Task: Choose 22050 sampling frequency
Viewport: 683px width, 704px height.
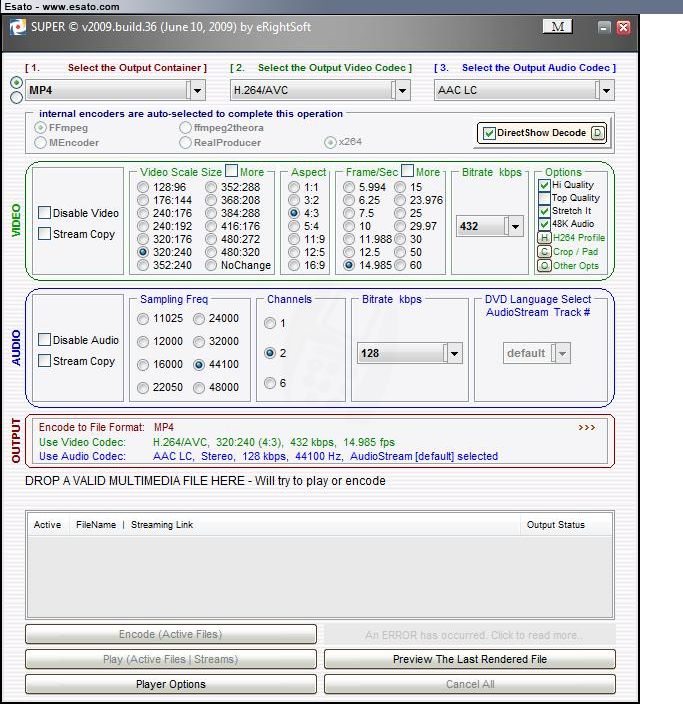Action: tap(143, 387)
